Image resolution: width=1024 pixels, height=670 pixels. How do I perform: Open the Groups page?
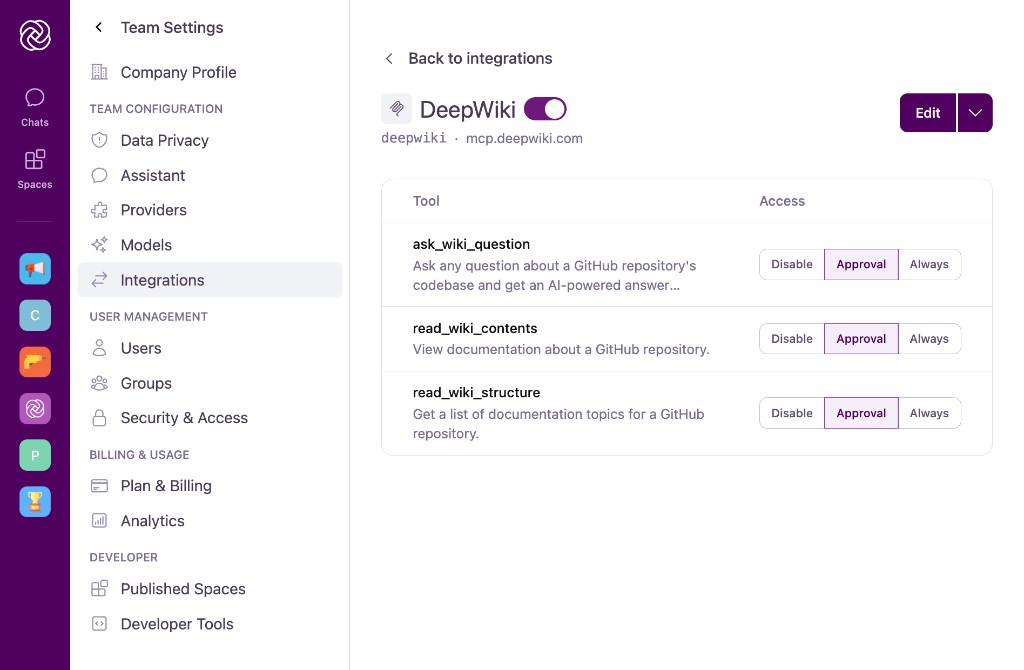coord(210,383)
